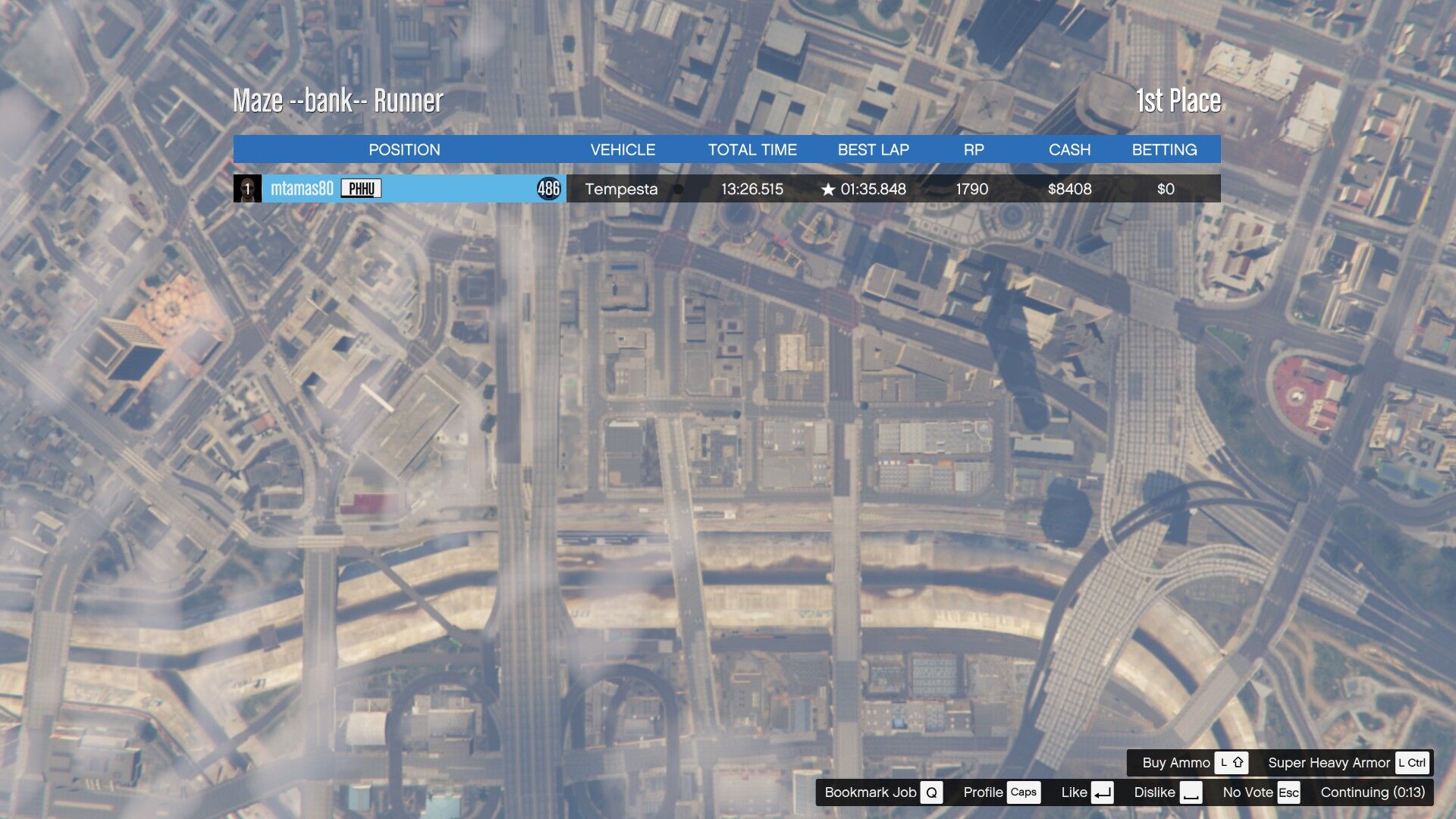
Task: Click the RP column header
Action: pyautogui.click(x=974, y=149)
